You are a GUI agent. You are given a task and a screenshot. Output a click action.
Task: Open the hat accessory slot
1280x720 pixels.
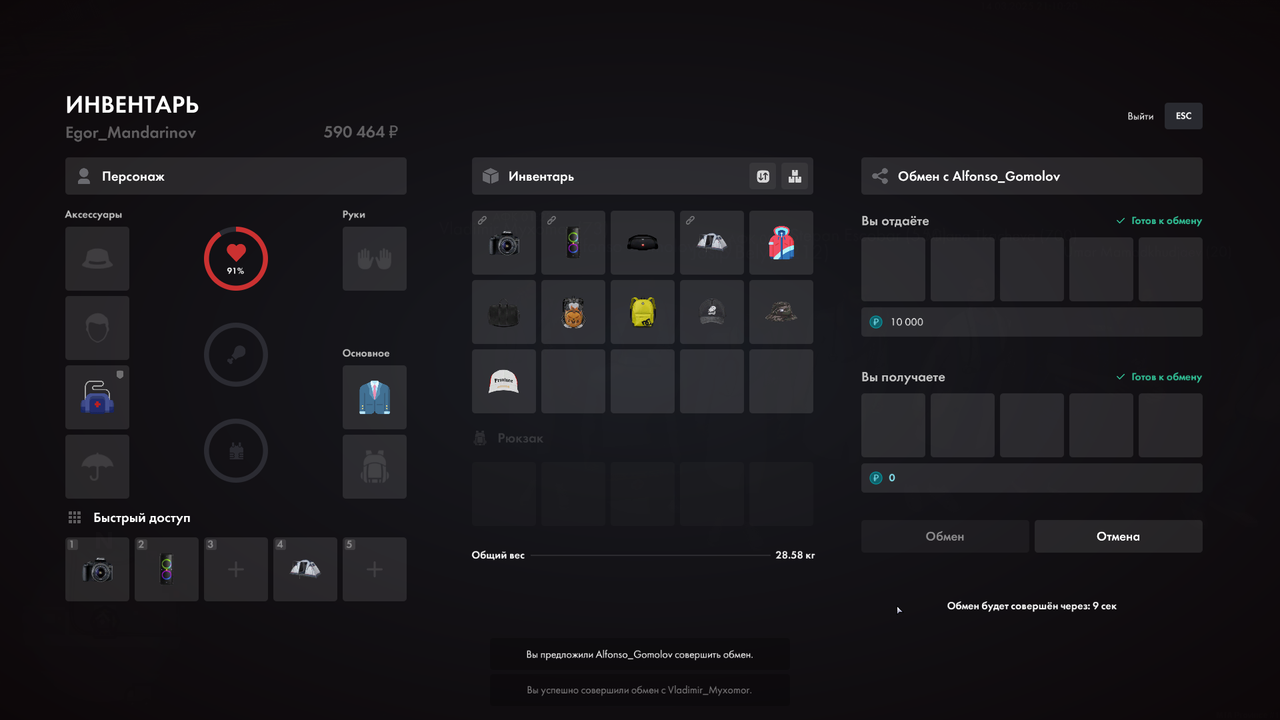[x=97, y=258]
